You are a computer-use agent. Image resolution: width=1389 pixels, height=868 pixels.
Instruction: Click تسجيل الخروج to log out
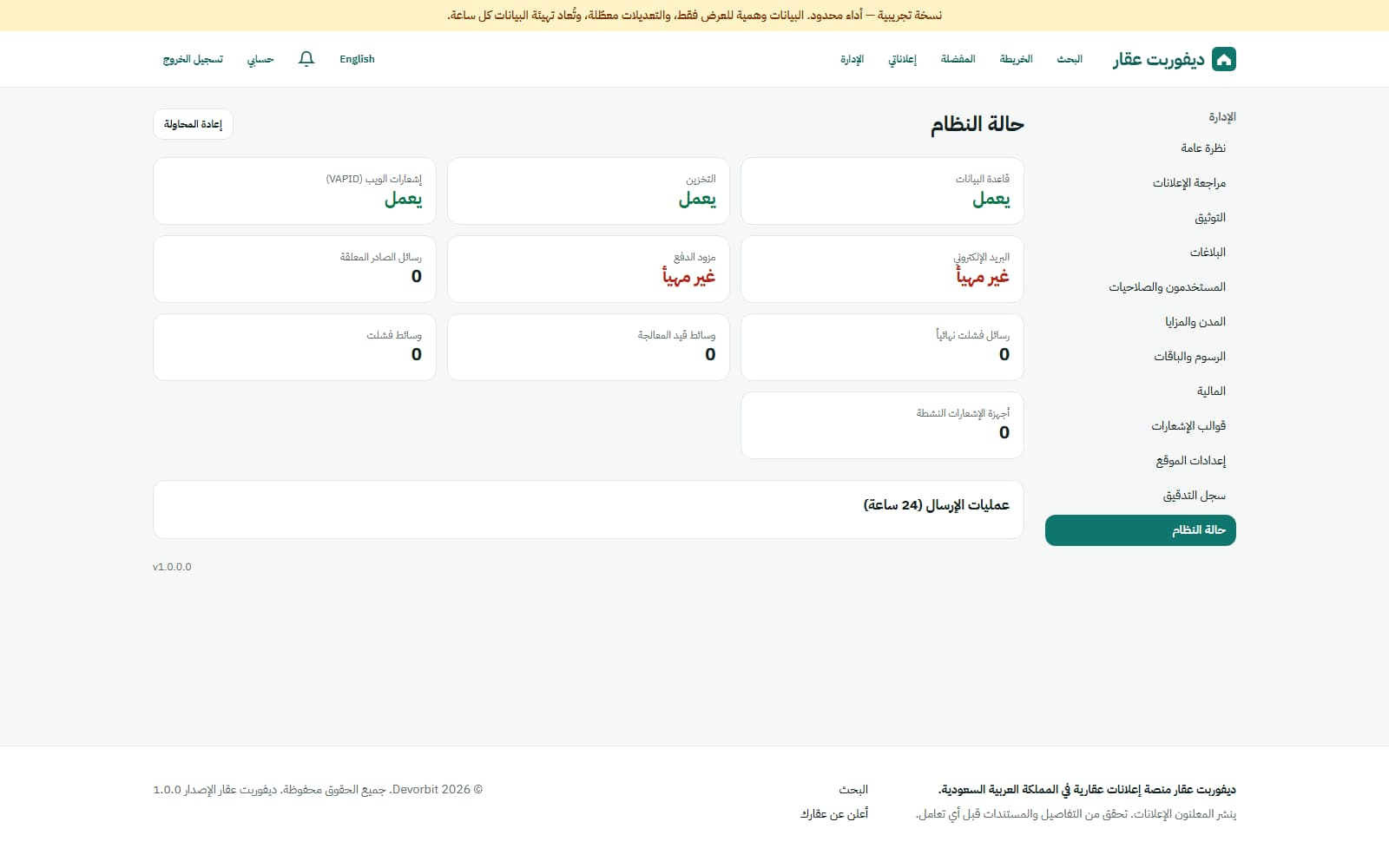pyautogui.click(x=193, y=59)
